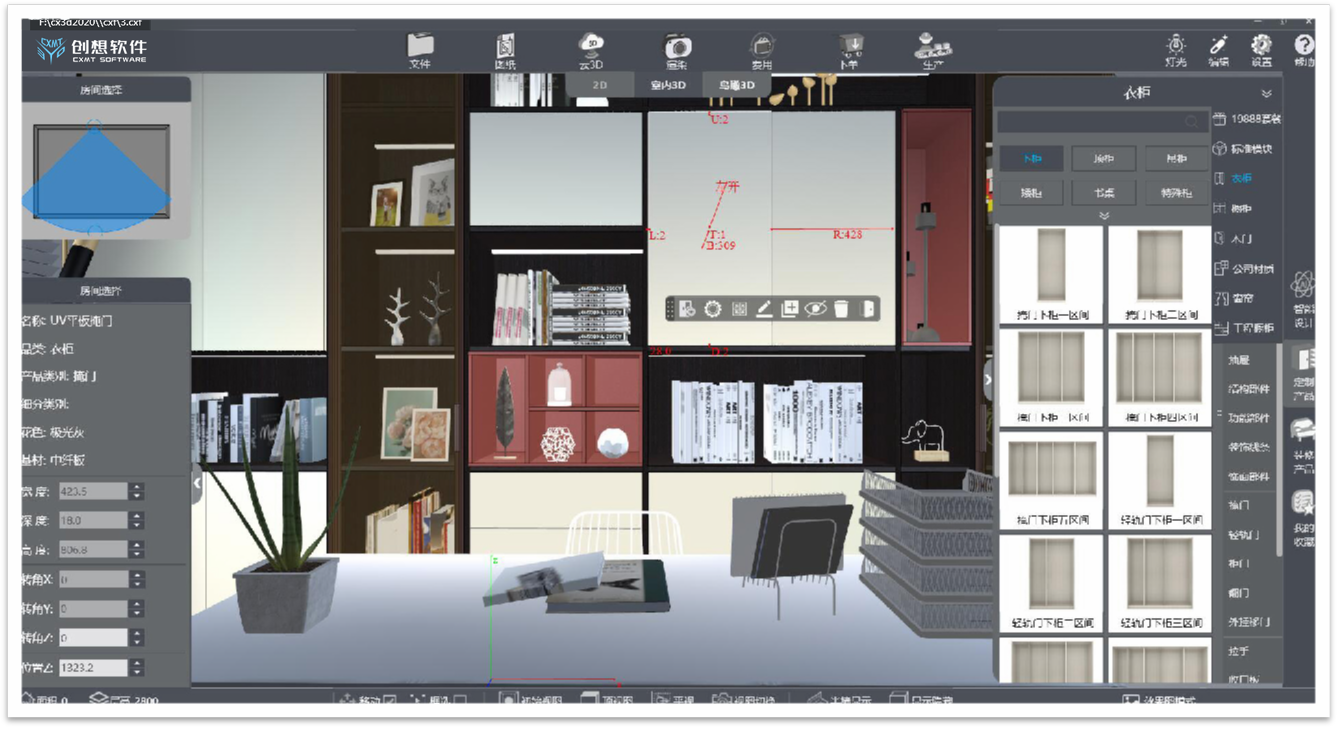Viewport: 1339px width, 729px height.
Task: Click door icon at floating toolbar end
Action: pos(869,309)
